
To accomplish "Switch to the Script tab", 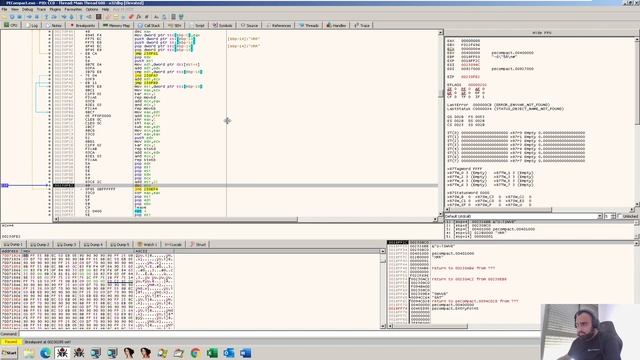I will [x=197, y=25].
